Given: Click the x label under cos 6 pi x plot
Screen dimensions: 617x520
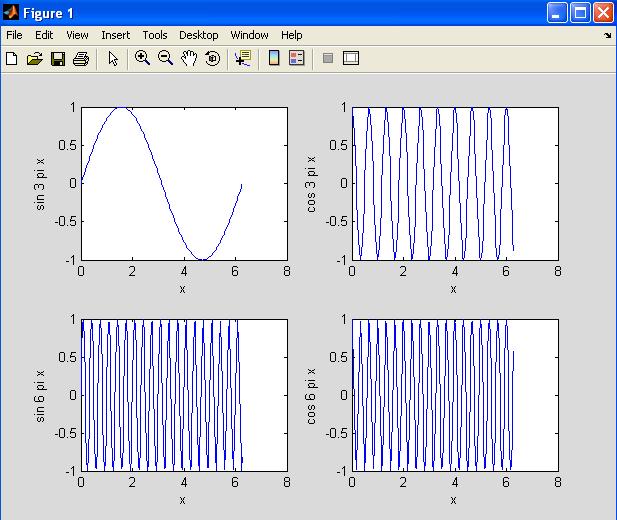Looking at the screenshot, I should point(453,500).
